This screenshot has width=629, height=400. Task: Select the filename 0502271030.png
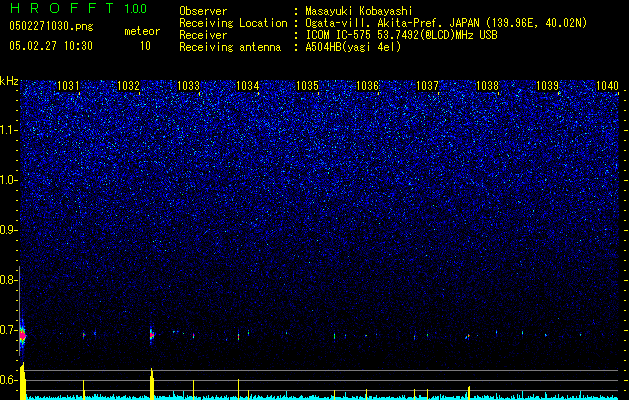tap(51, 26)
